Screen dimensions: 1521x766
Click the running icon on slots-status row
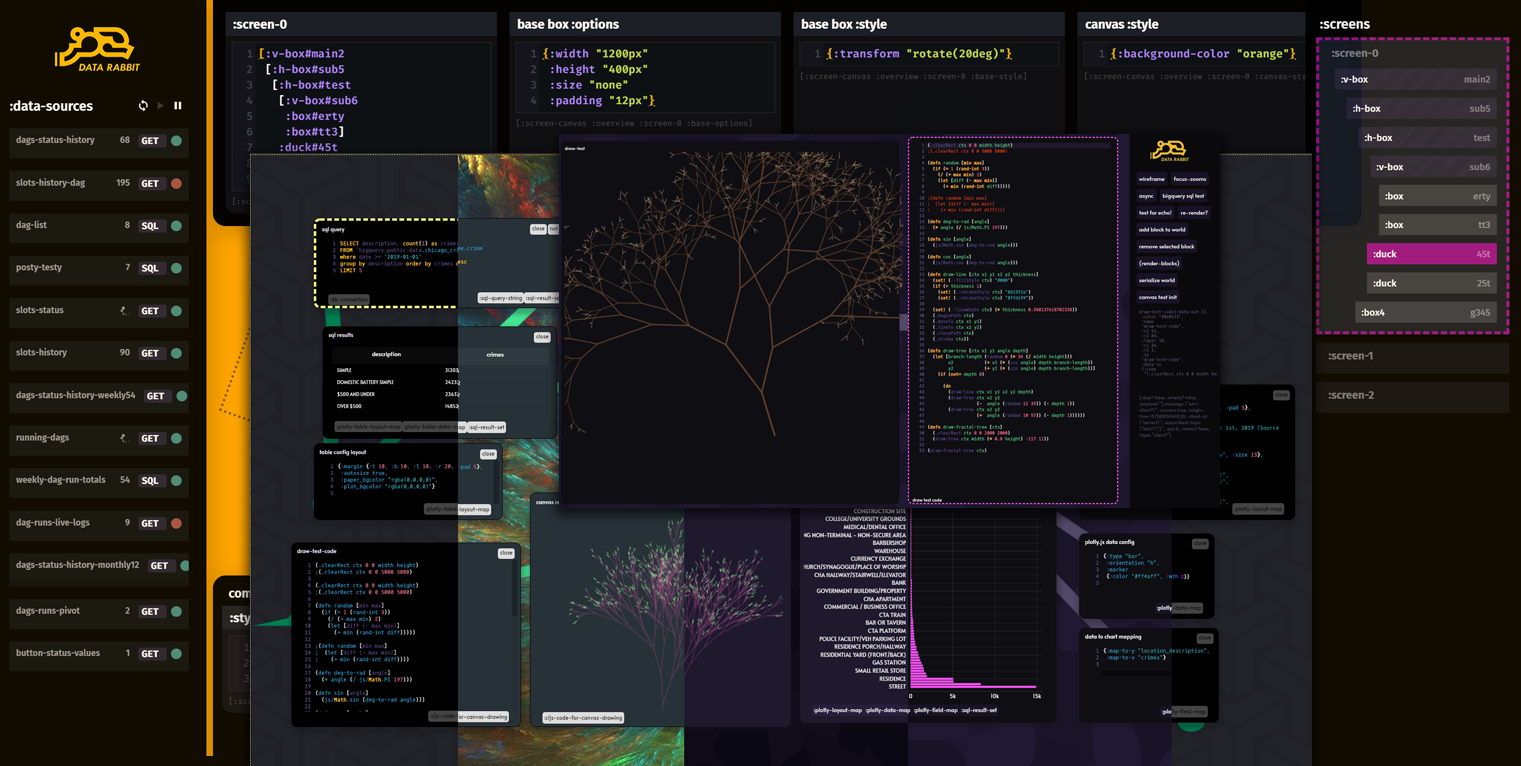coord(124,311)
